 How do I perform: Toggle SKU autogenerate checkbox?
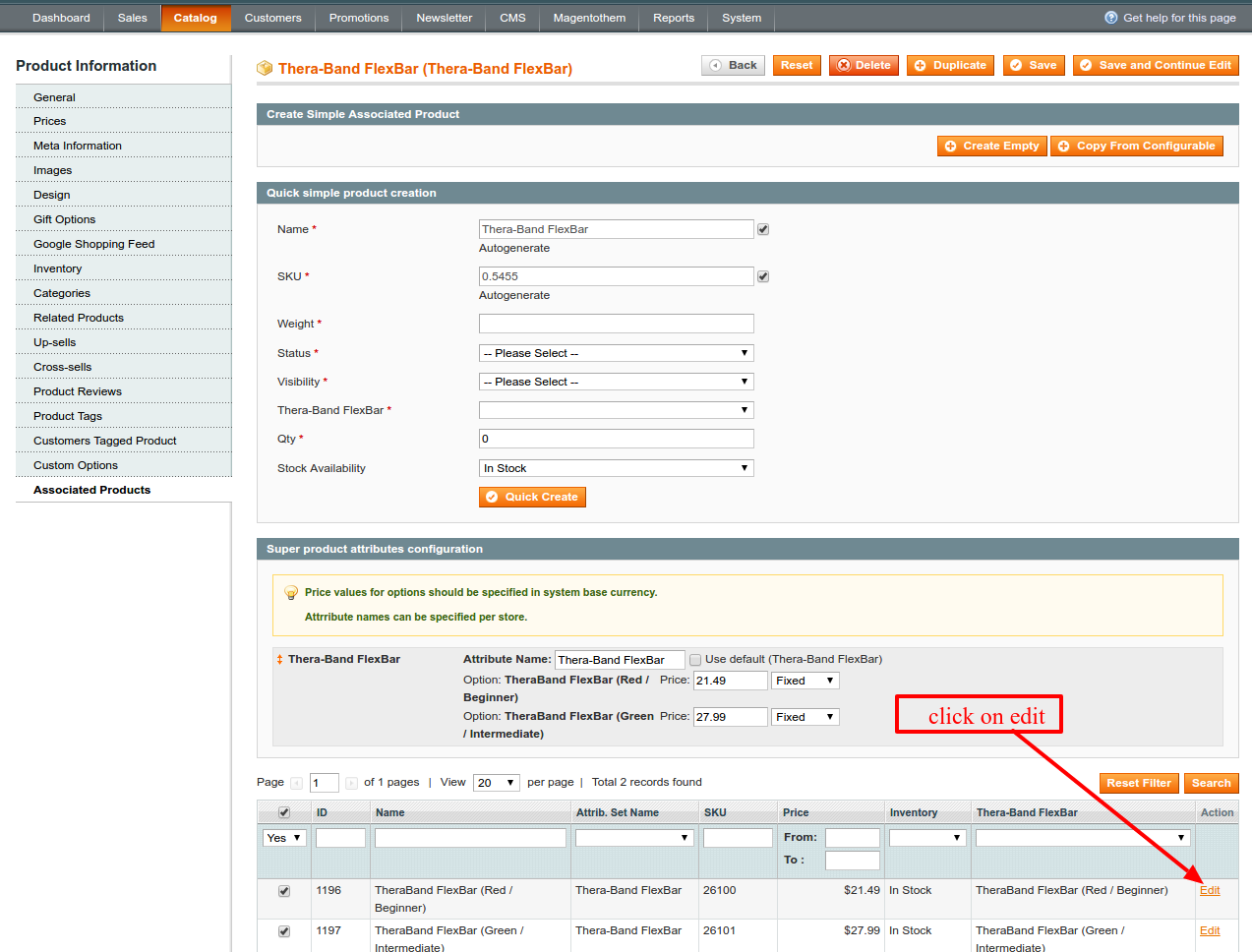coord(763,276)
